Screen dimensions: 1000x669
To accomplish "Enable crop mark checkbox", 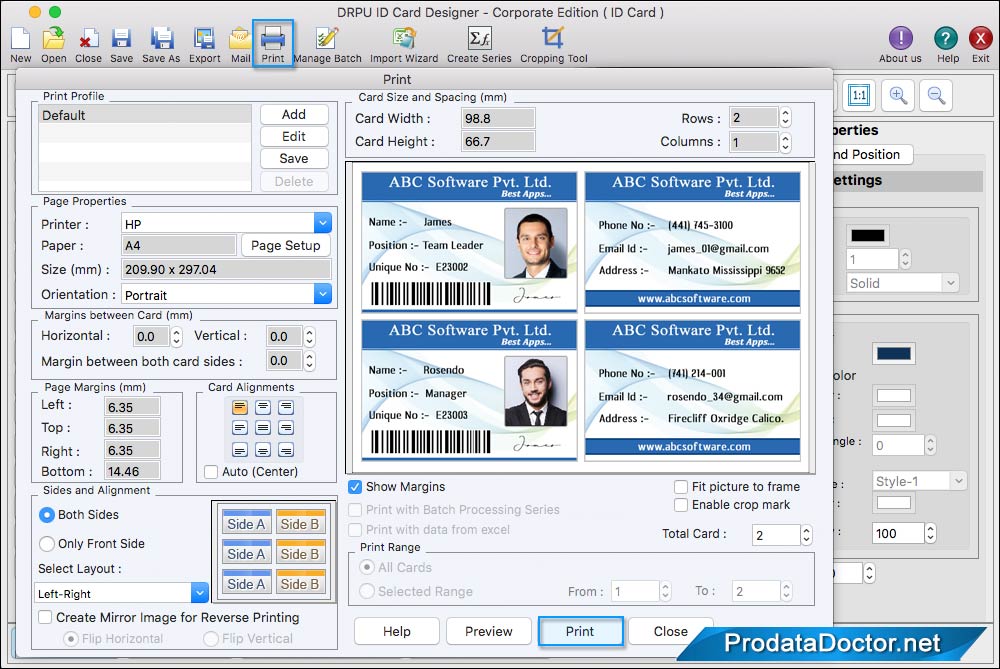I will coord(681,504).
